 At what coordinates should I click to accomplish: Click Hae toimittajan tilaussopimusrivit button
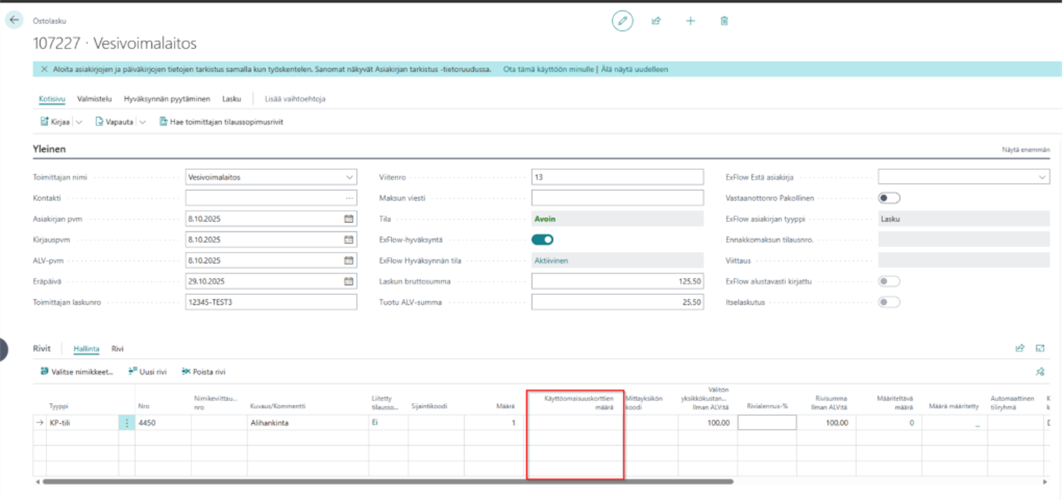[221, 122]
